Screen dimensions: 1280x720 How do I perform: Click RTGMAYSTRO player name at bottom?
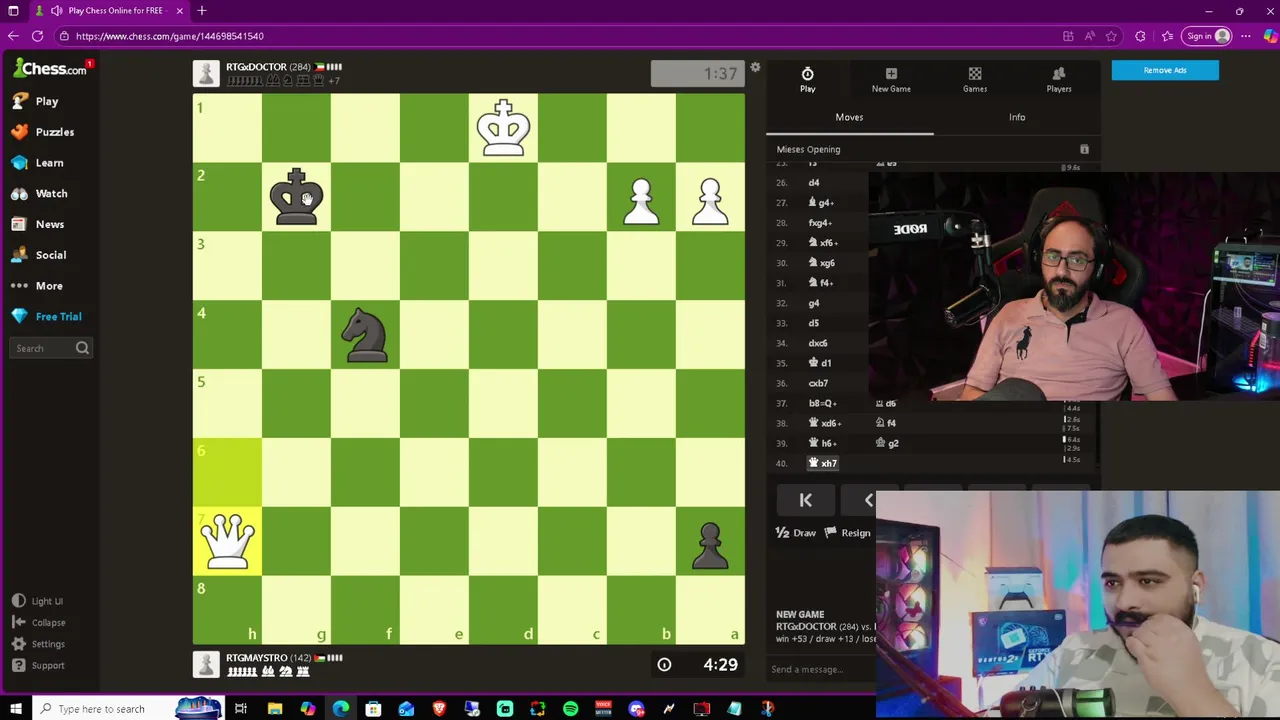[257, 658]
